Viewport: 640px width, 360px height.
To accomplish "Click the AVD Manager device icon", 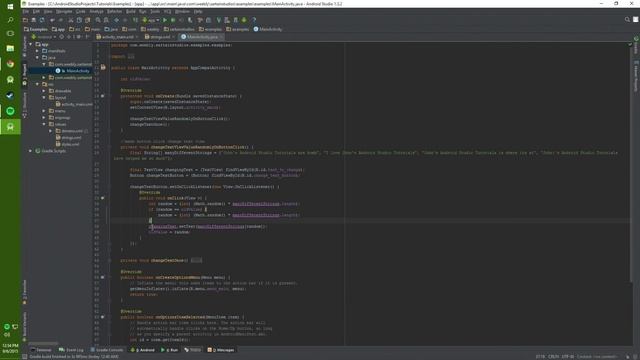I will point(227,20).
